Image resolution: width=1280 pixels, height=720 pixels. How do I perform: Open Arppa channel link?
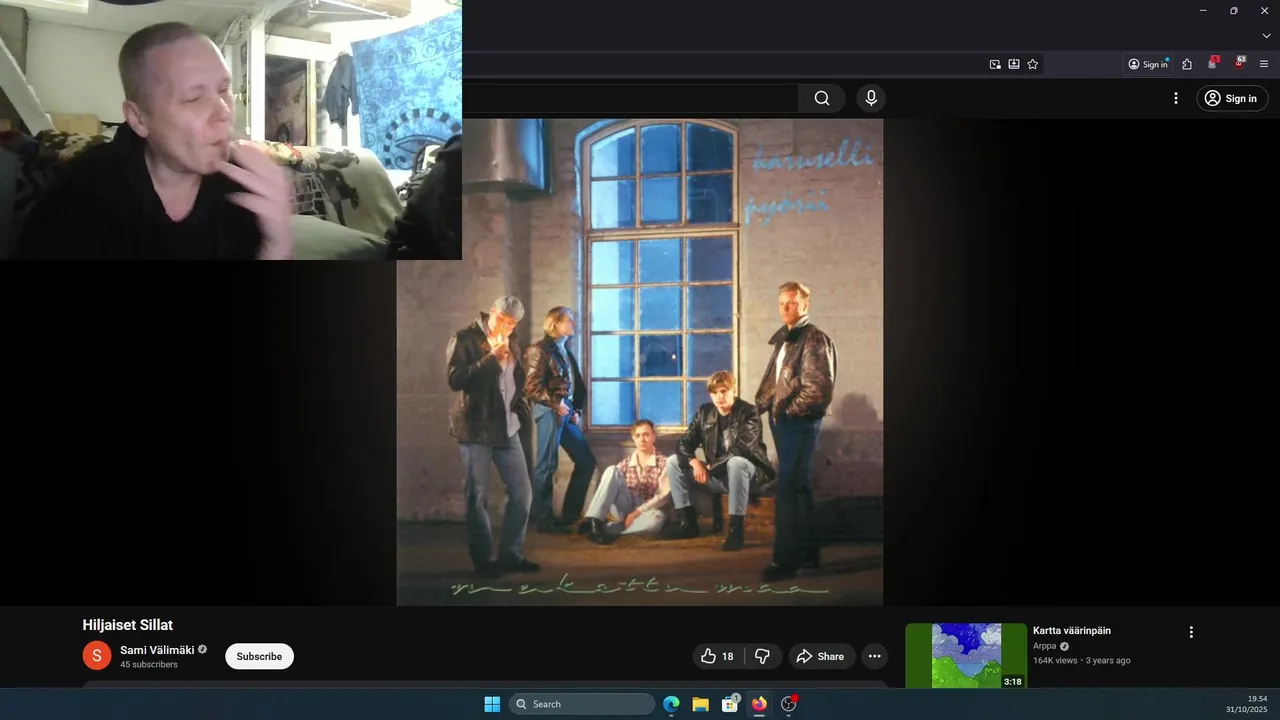(x=1044, y=646)
